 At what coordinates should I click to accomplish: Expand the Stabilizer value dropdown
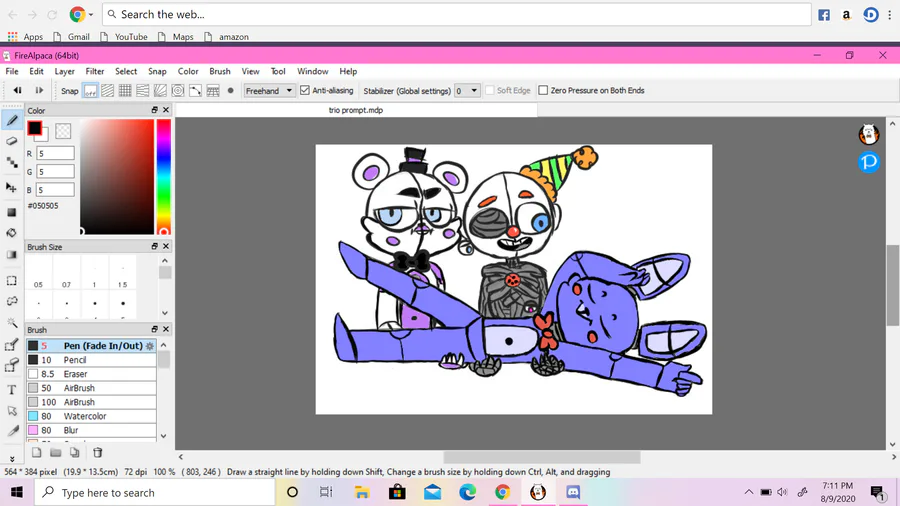[467, 91]
